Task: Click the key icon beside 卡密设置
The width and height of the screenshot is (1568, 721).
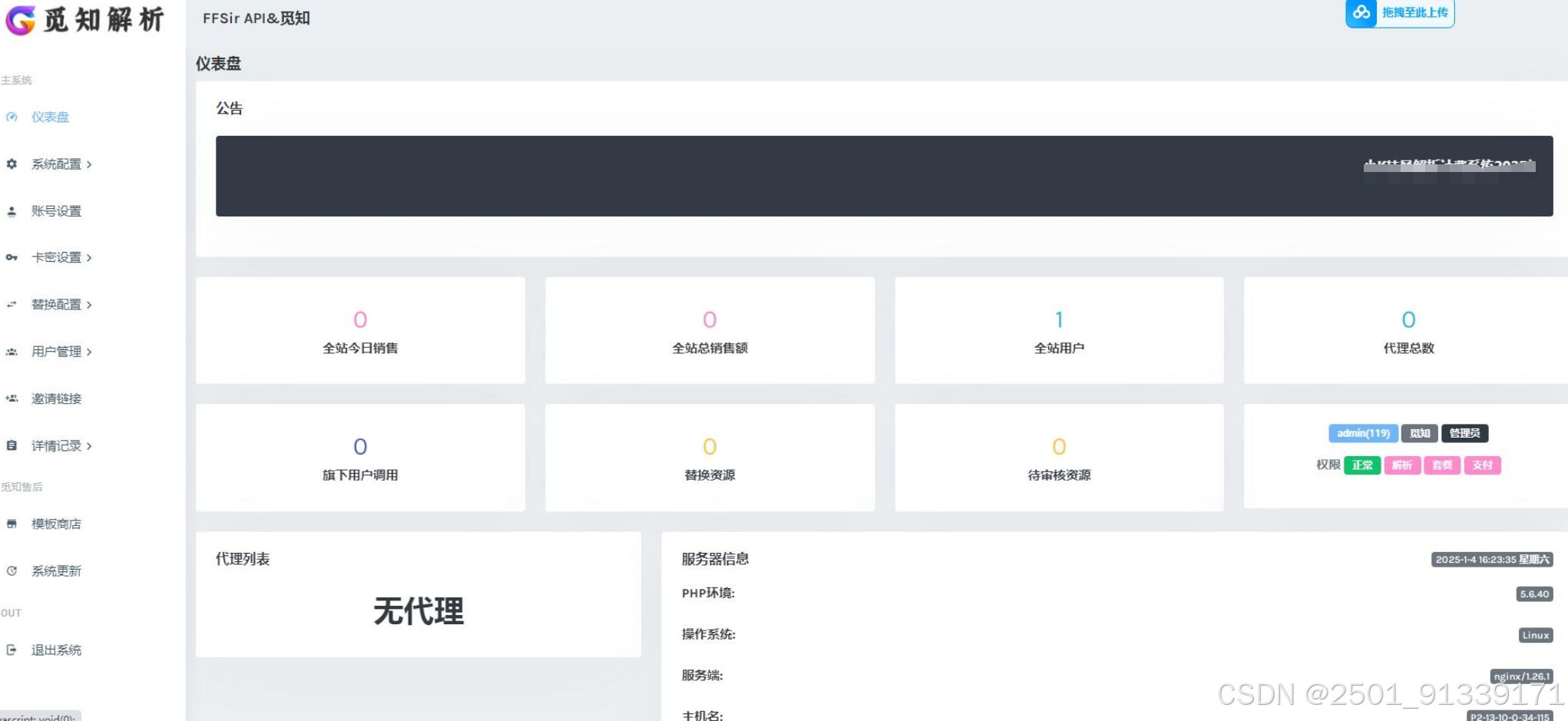Action: (x=11, y=257)
